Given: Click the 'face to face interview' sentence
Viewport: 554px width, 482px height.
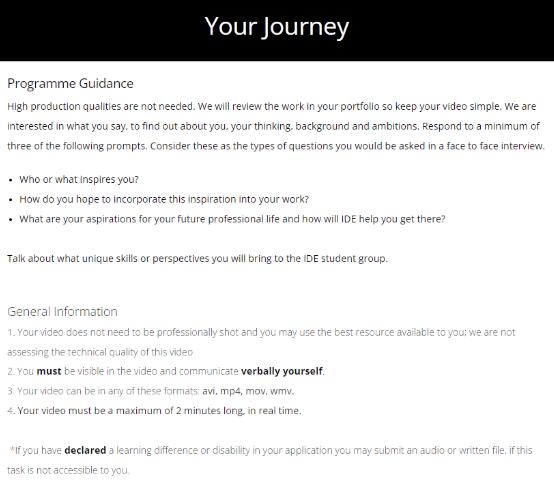Looking at the screenshot, I should pos(347,146).
